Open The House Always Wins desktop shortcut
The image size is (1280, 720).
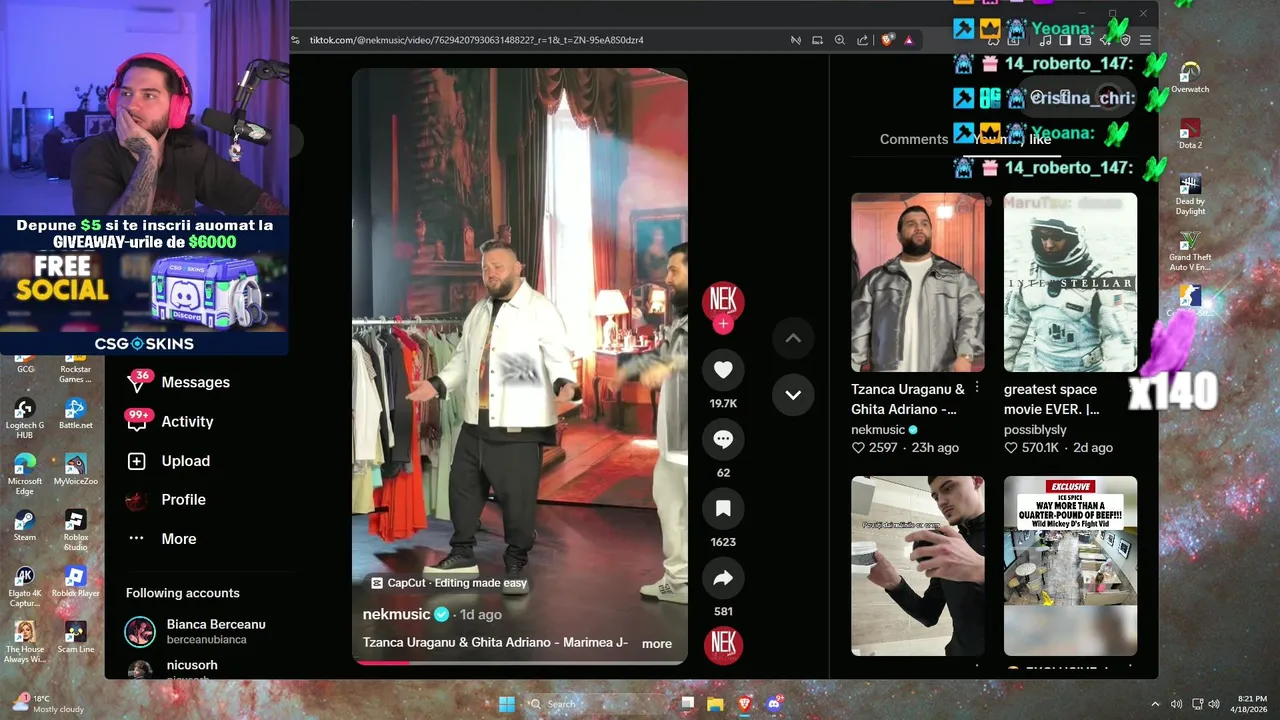click(x=25, y=643)
